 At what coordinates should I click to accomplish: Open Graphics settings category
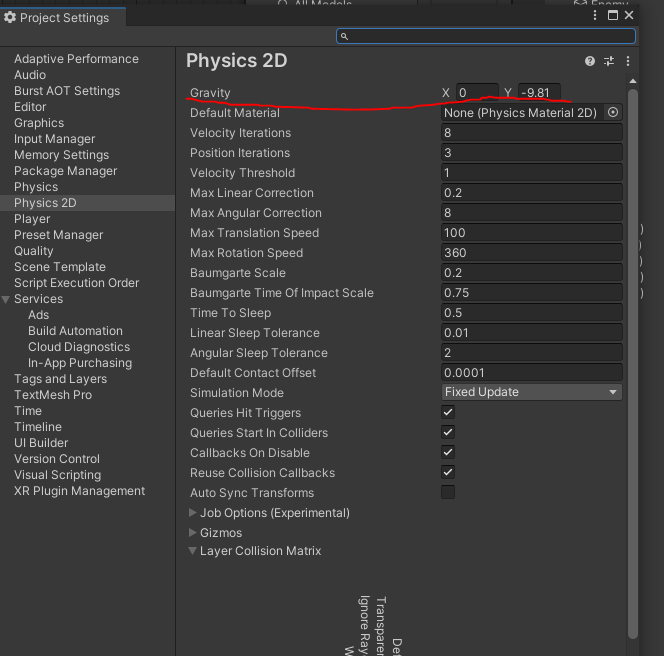click(39, 123)
